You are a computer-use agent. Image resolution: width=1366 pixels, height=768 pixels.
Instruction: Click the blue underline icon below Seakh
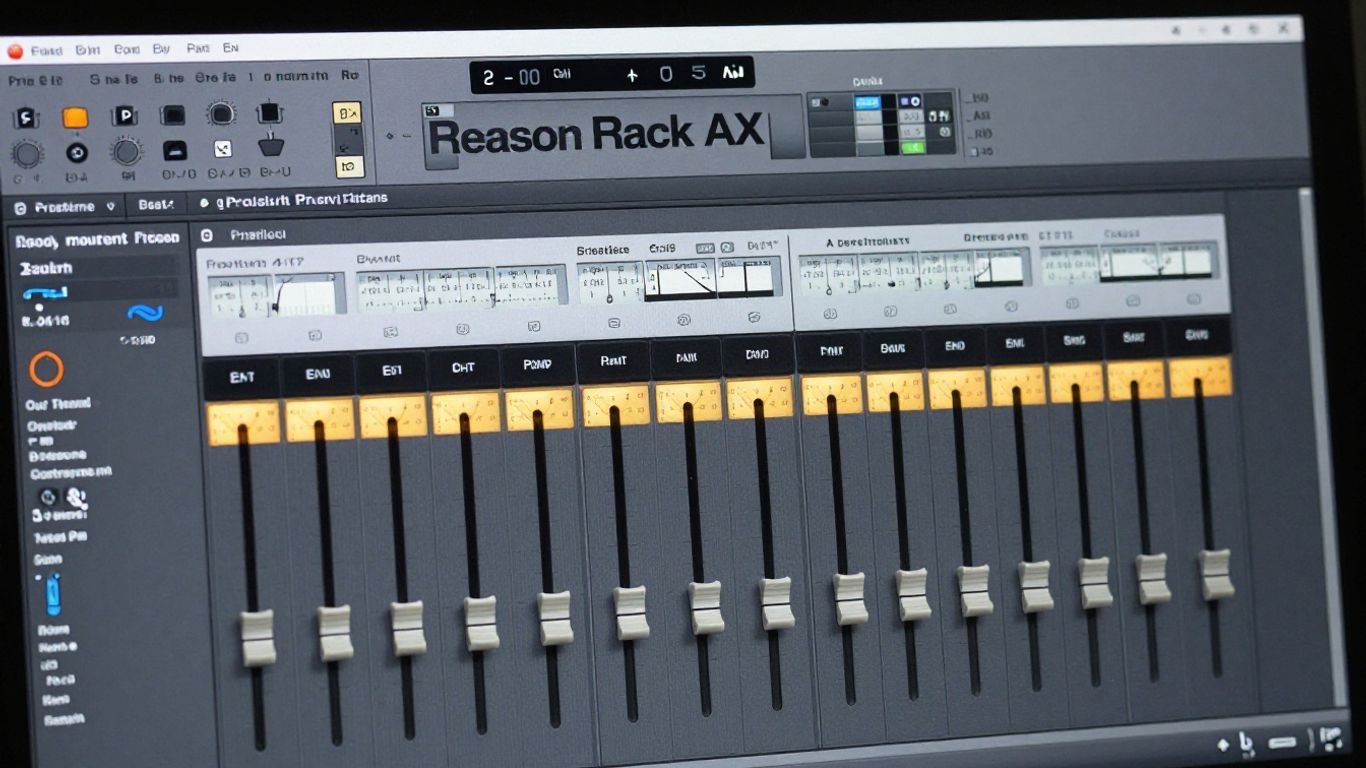click(x=45, y=293)
